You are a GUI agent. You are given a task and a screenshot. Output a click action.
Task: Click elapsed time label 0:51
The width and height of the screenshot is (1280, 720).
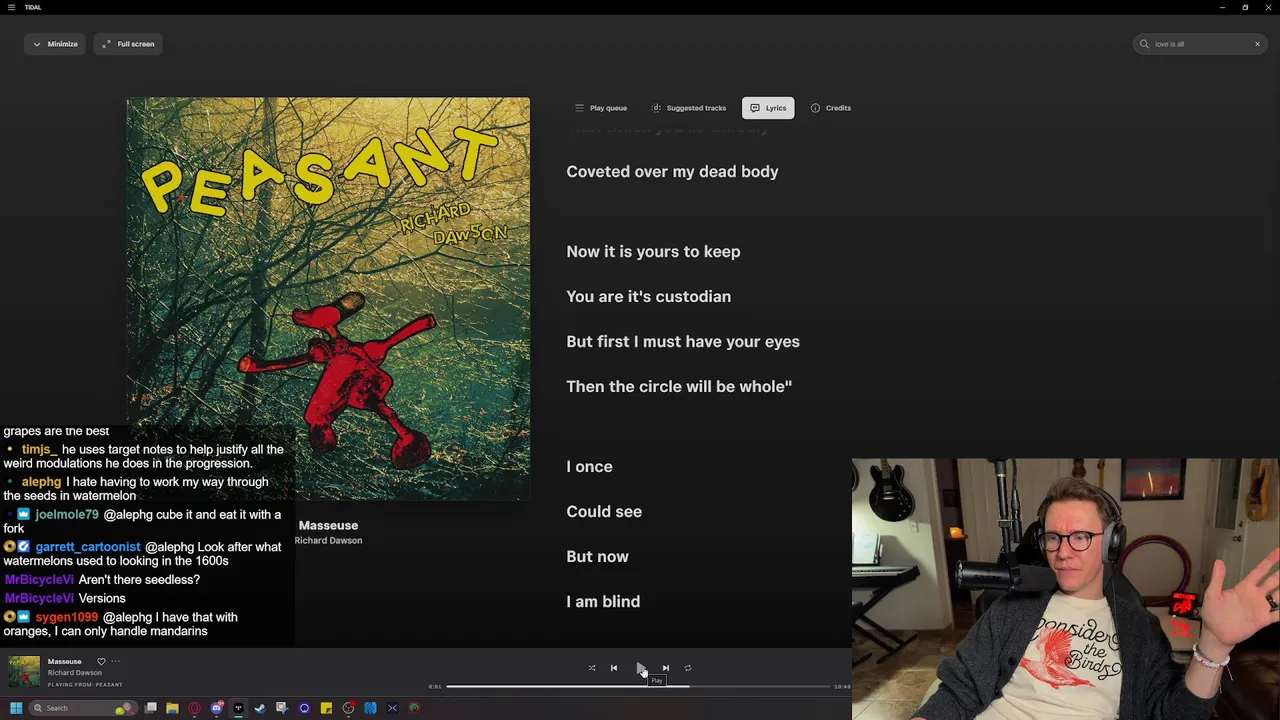(x=435, y=687)
